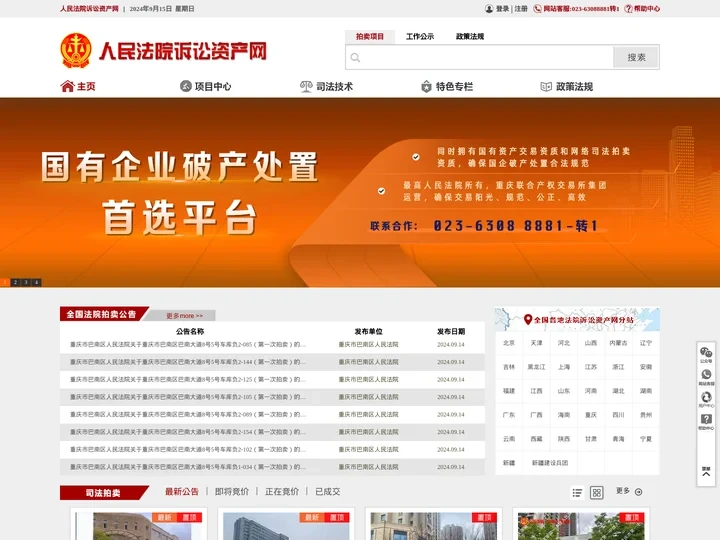Click 更多more link for announcements
The height and width of the screenshot is (540, 720).
pos(184,316)
